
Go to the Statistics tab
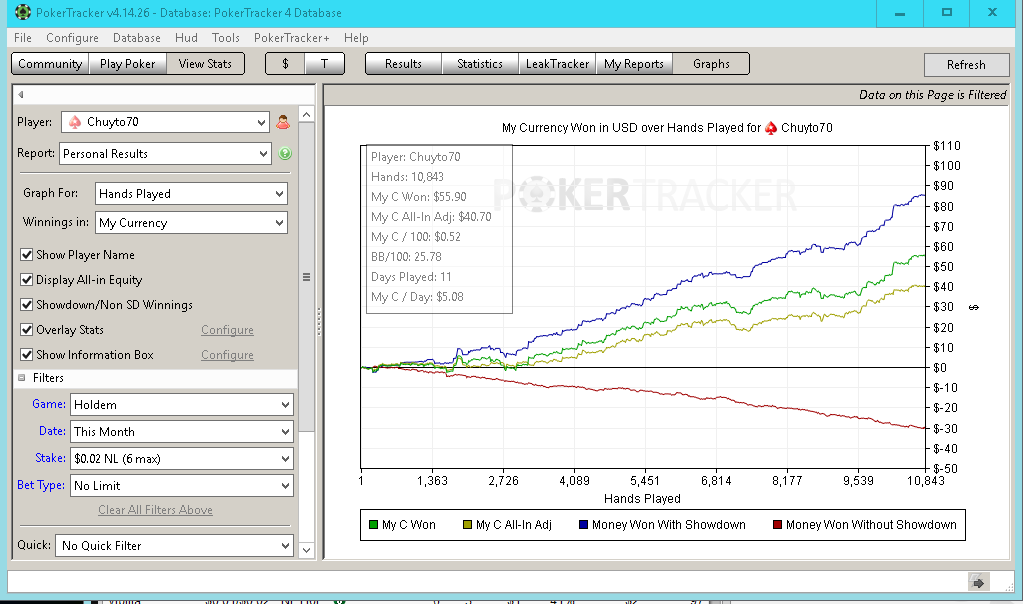point(480,64)
